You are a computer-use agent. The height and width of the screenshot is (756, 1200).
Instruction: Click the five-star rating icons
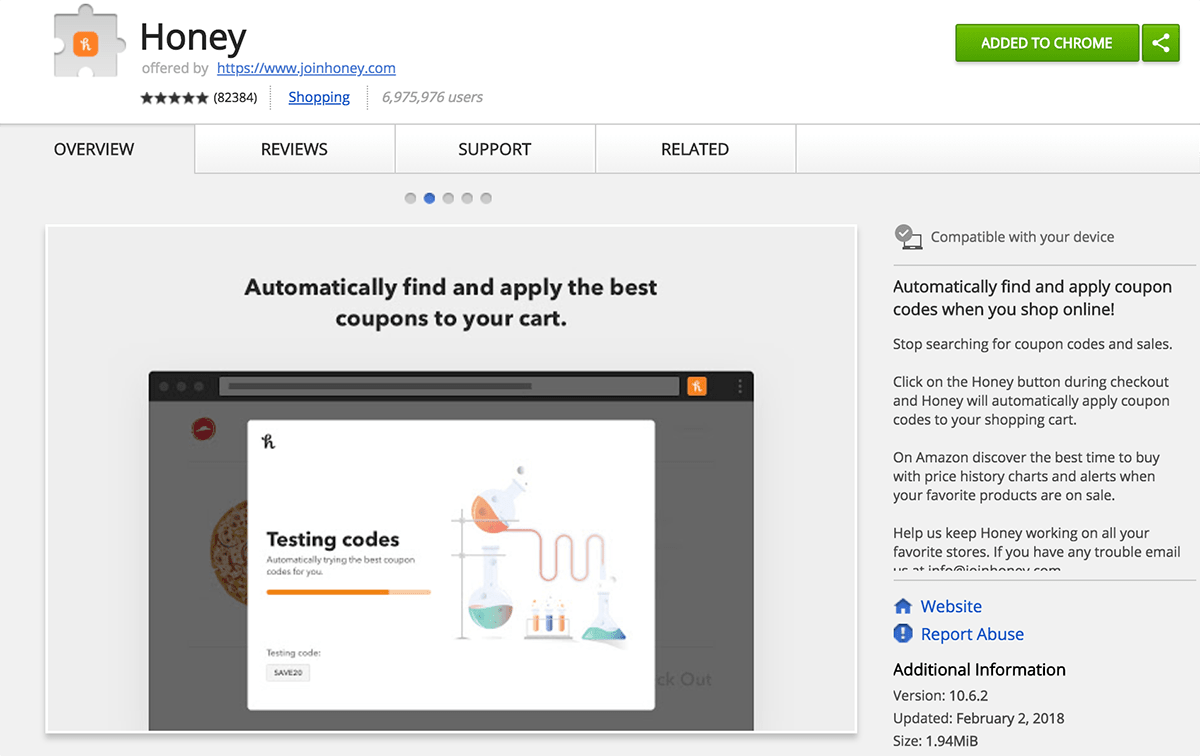coord(174,98)
